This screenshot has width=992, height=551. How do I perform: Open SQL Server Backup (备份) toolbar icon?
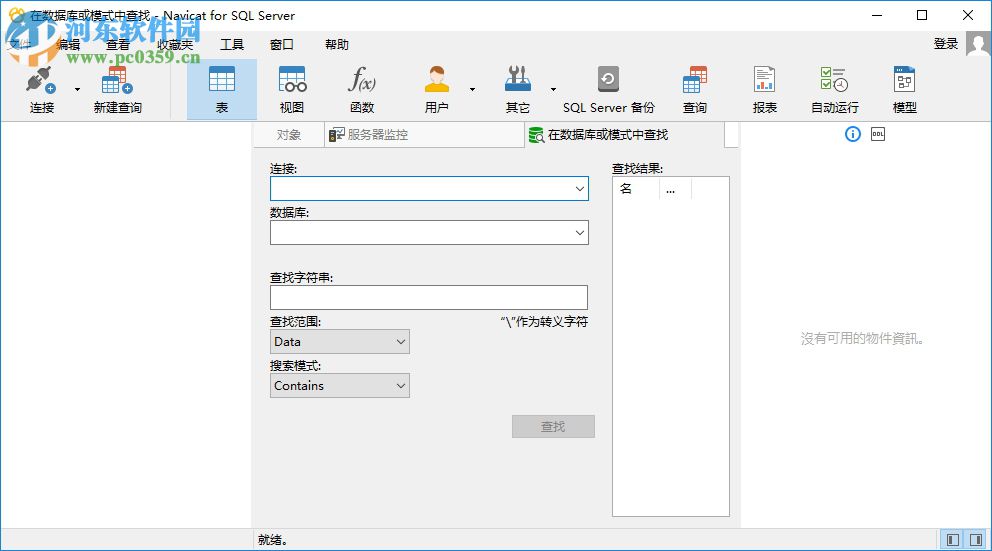point(609,90)
